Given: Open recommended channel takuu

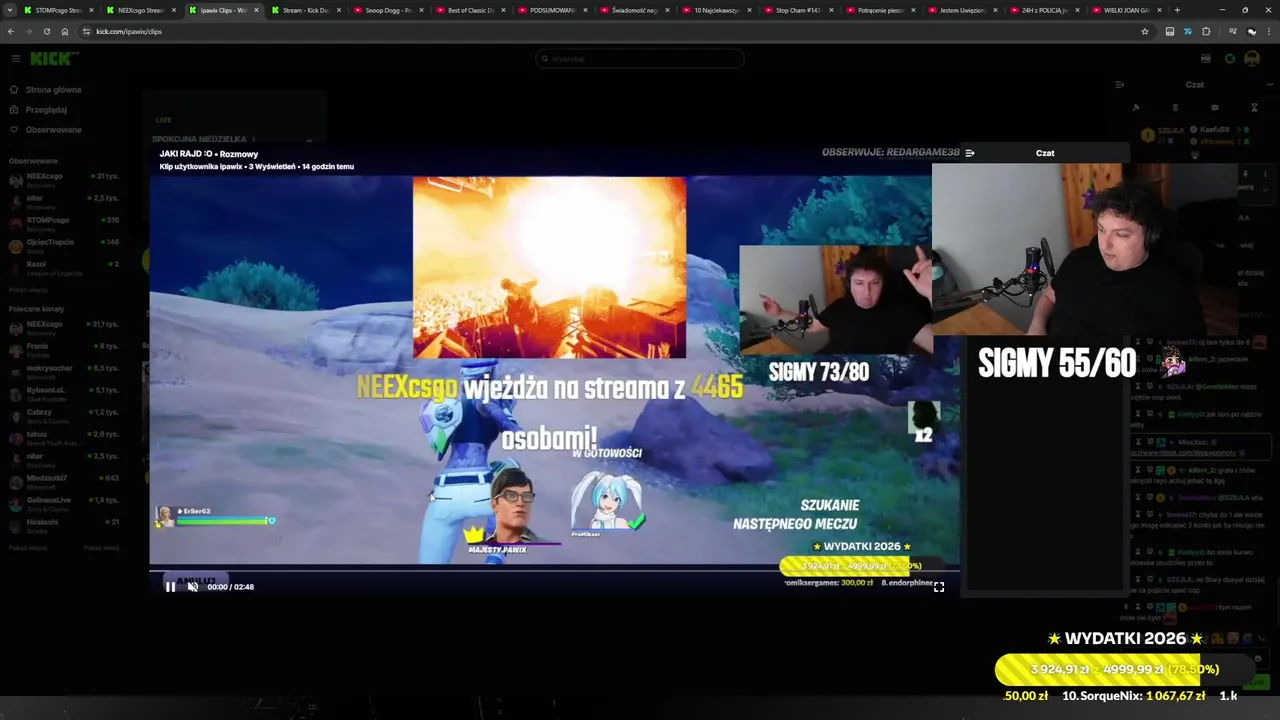Looking at the screenshot, I should 64,438.
